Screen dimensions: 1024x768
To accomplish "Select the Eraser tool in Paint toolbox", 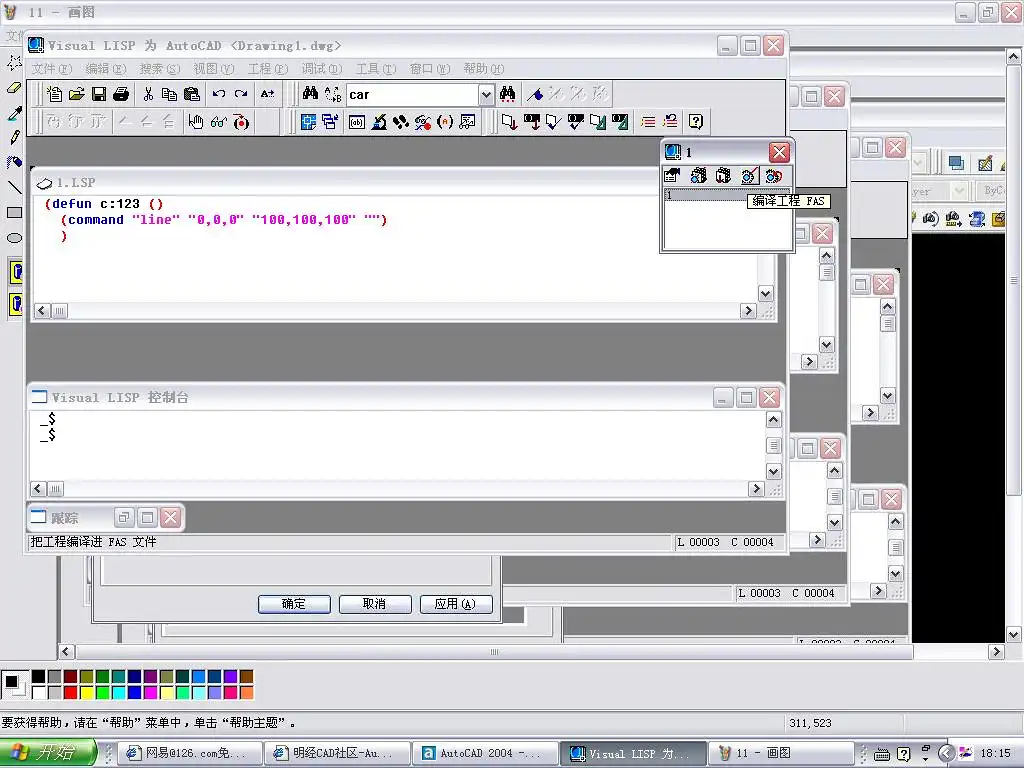I will tap(14, 88).
